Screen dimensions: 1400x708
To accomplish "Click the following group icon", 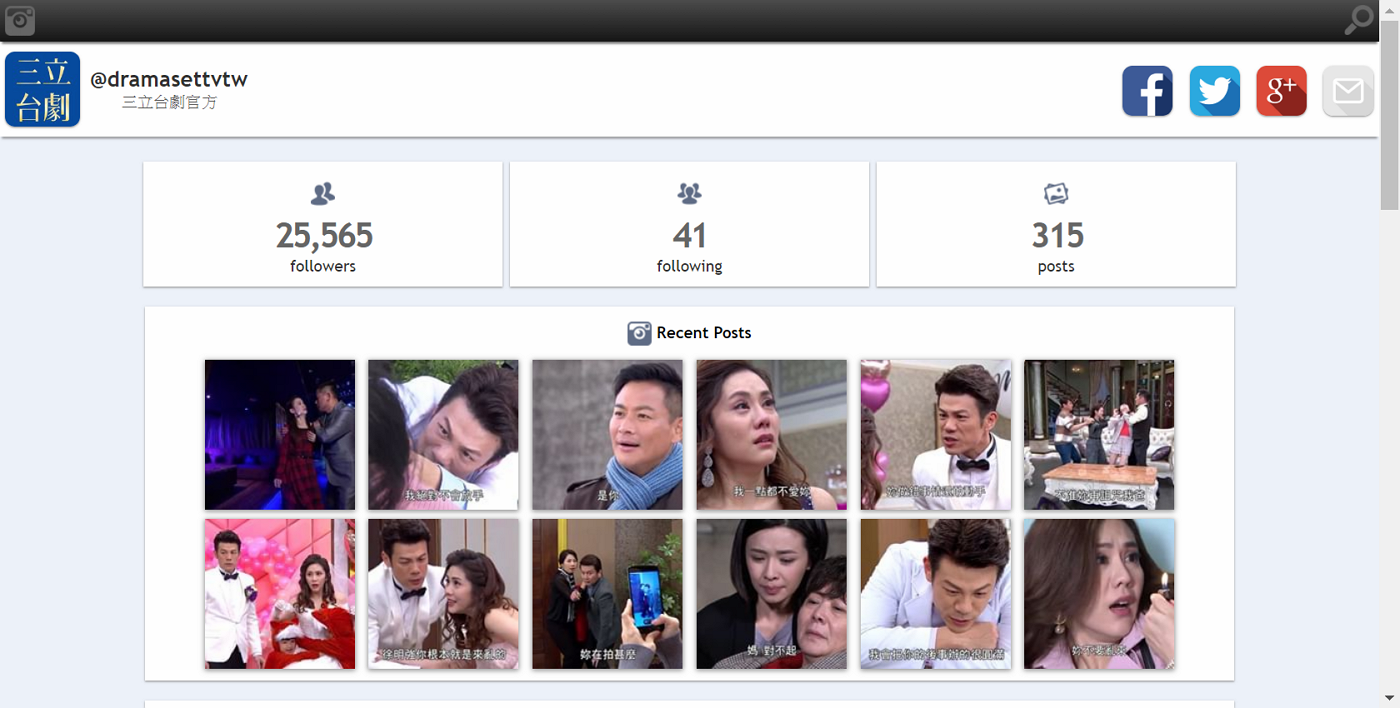I will [x=689, y=193].
